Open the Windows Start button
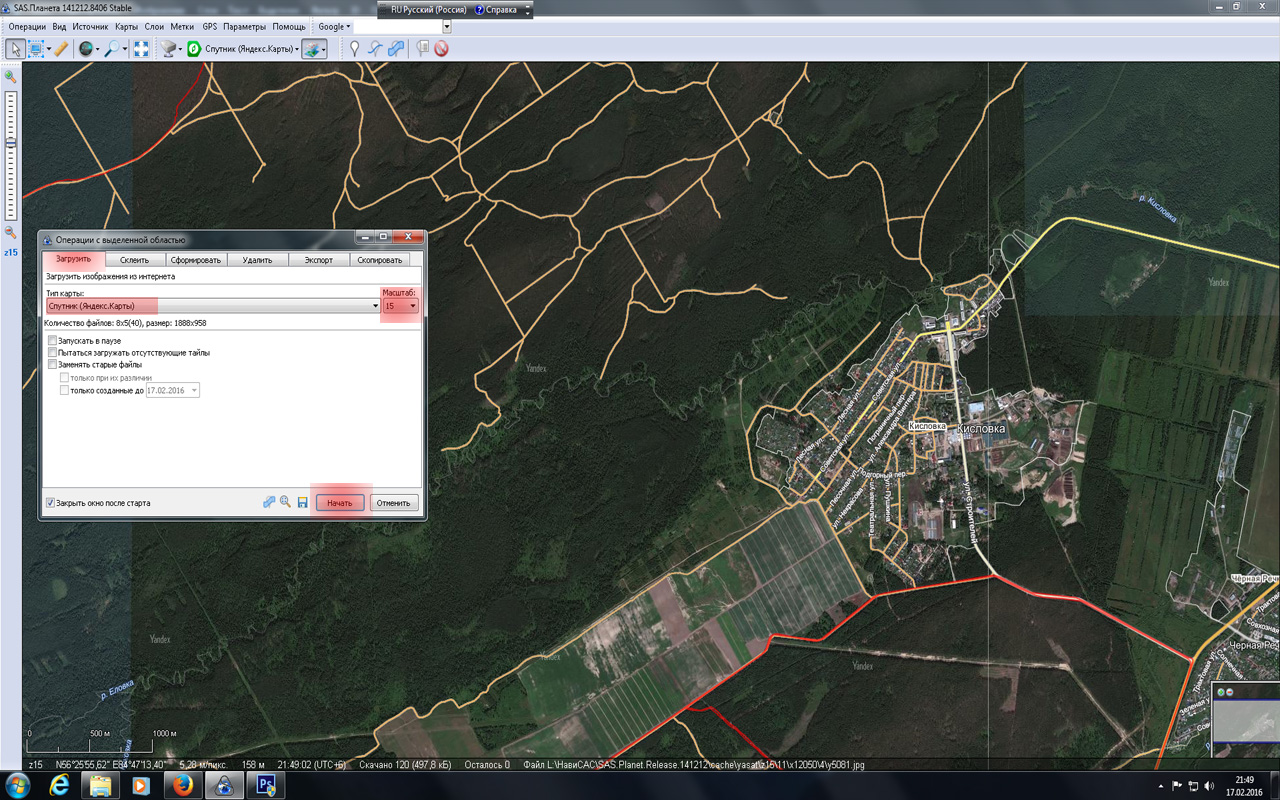 [x=18, y=785]
